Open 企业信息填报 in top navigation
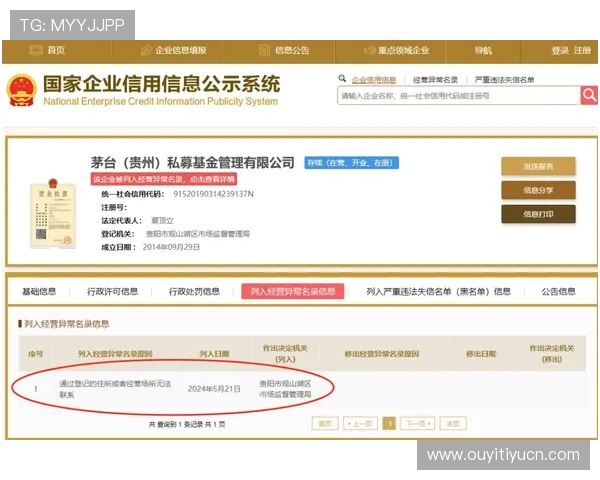600x480 pixels. point(181,50)
